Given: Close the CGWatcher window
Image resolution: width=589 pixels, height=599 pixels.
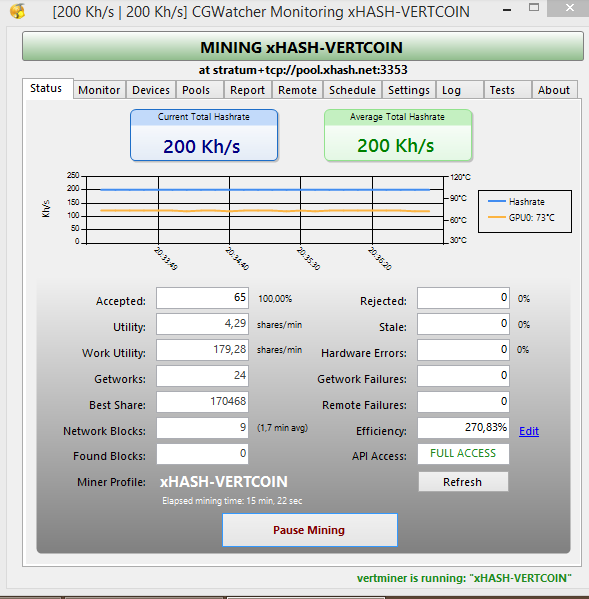Looking at the screenshot, I should coord(570,8).
